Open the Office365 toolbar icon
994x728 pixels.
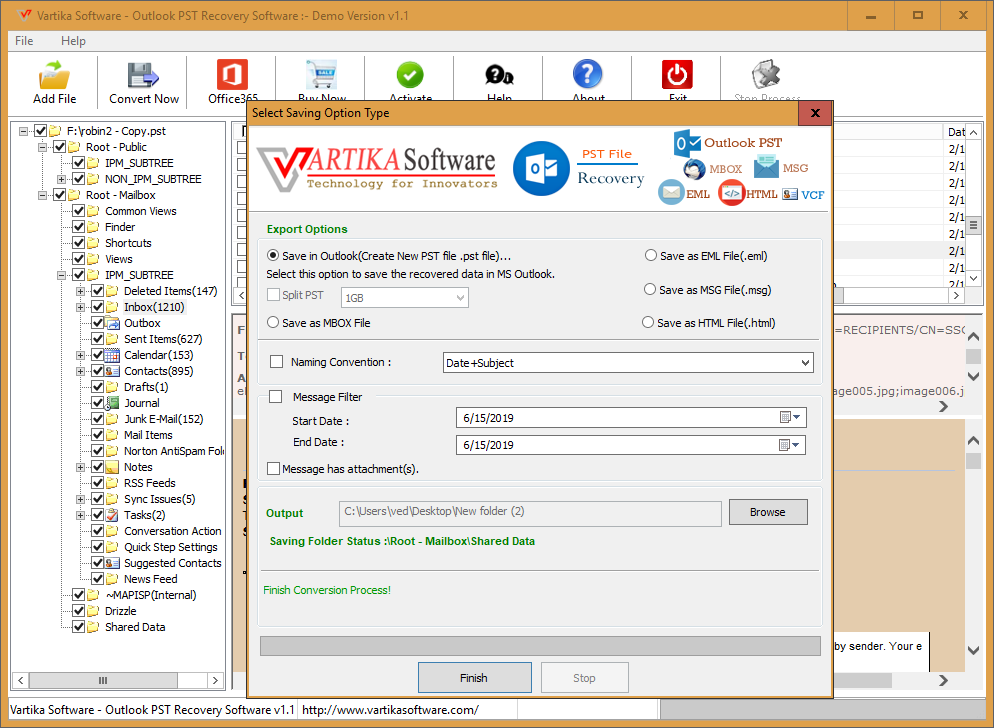(232, 75)
